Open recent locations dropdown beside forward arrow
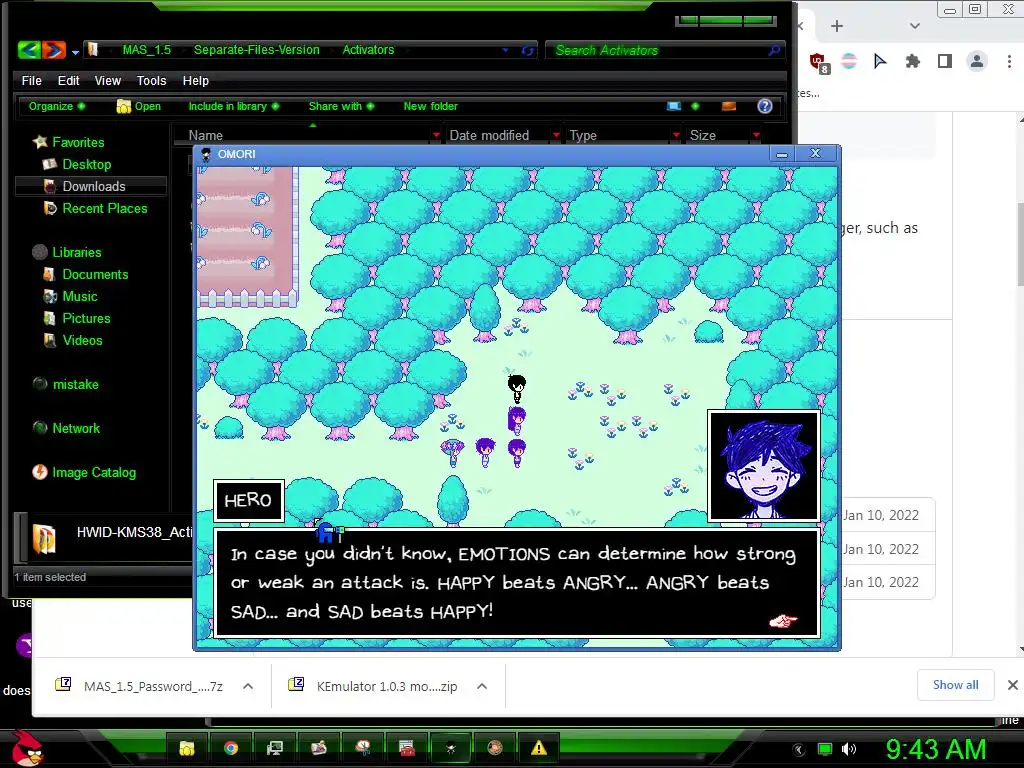Image resolution: width=1024 pixels, height=768 pixels. [x=75, y=52]
